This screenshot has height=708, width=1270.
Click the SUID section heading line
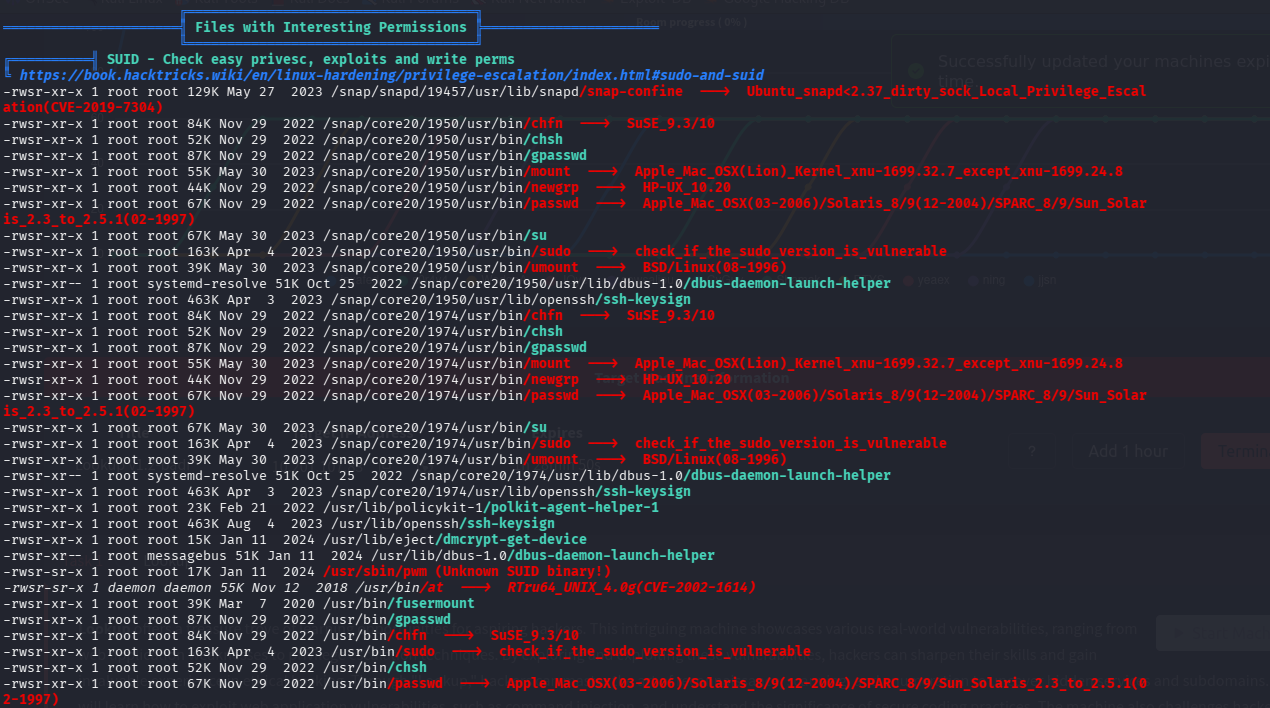point(310,59)
